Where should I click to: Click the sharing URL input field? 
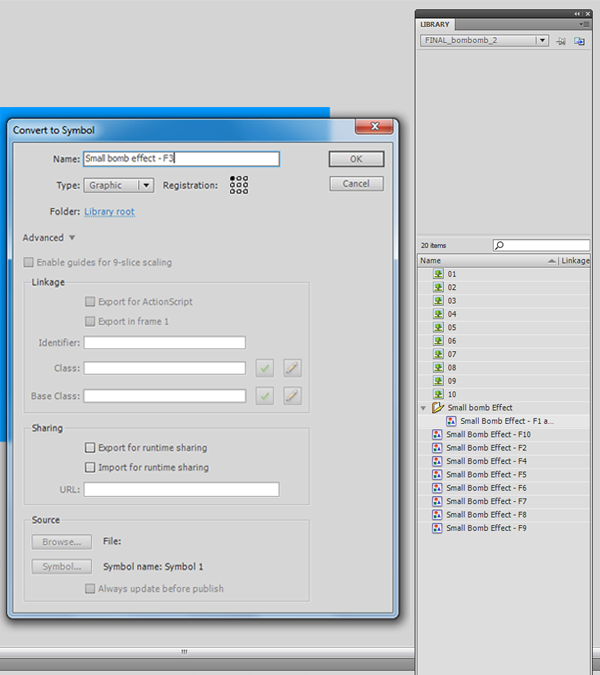click(x=181, y=489)
